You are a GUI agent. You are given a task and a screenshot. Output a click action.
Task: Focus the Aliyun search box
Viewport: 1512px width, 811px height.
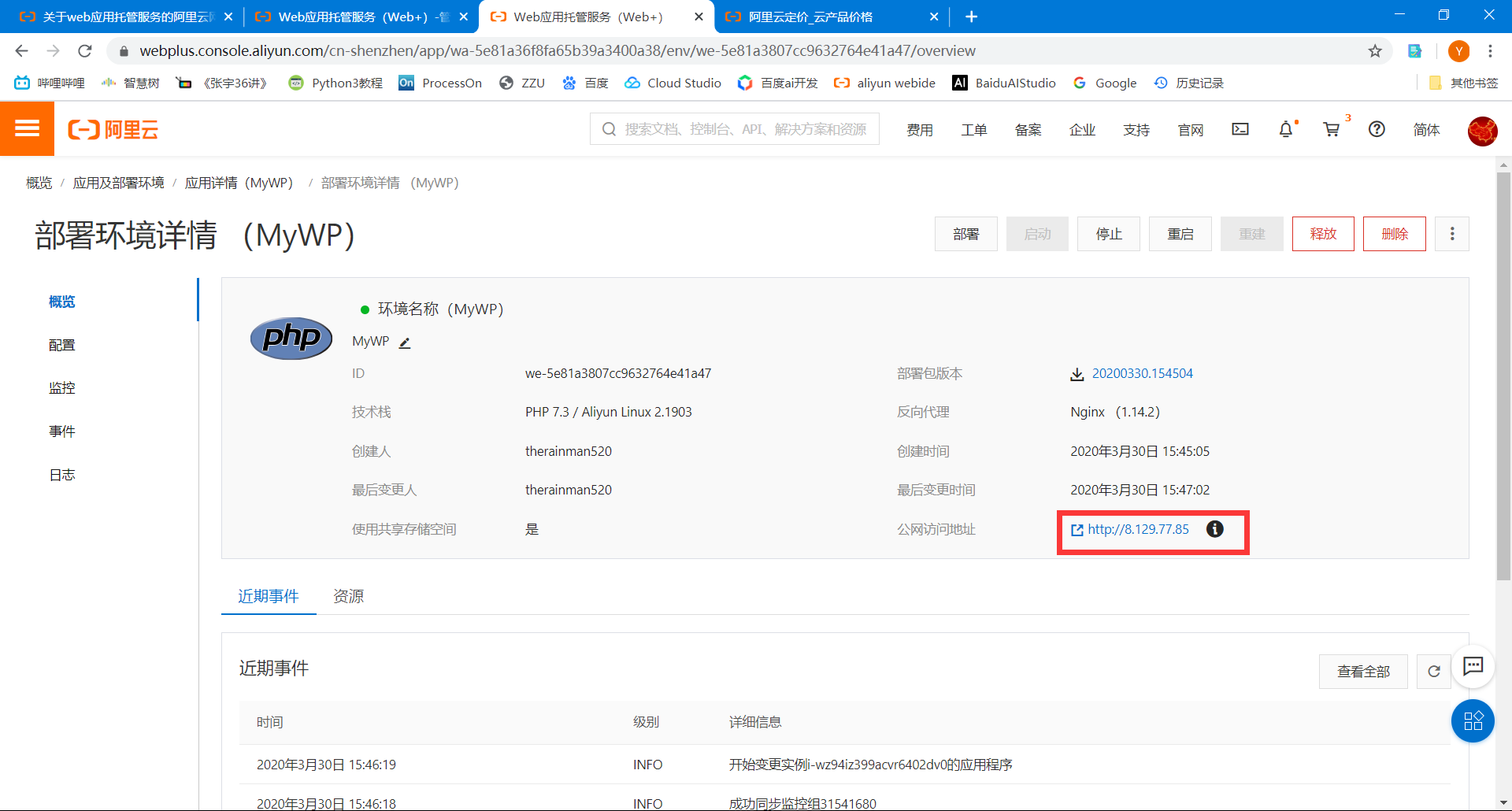(735, 129)
